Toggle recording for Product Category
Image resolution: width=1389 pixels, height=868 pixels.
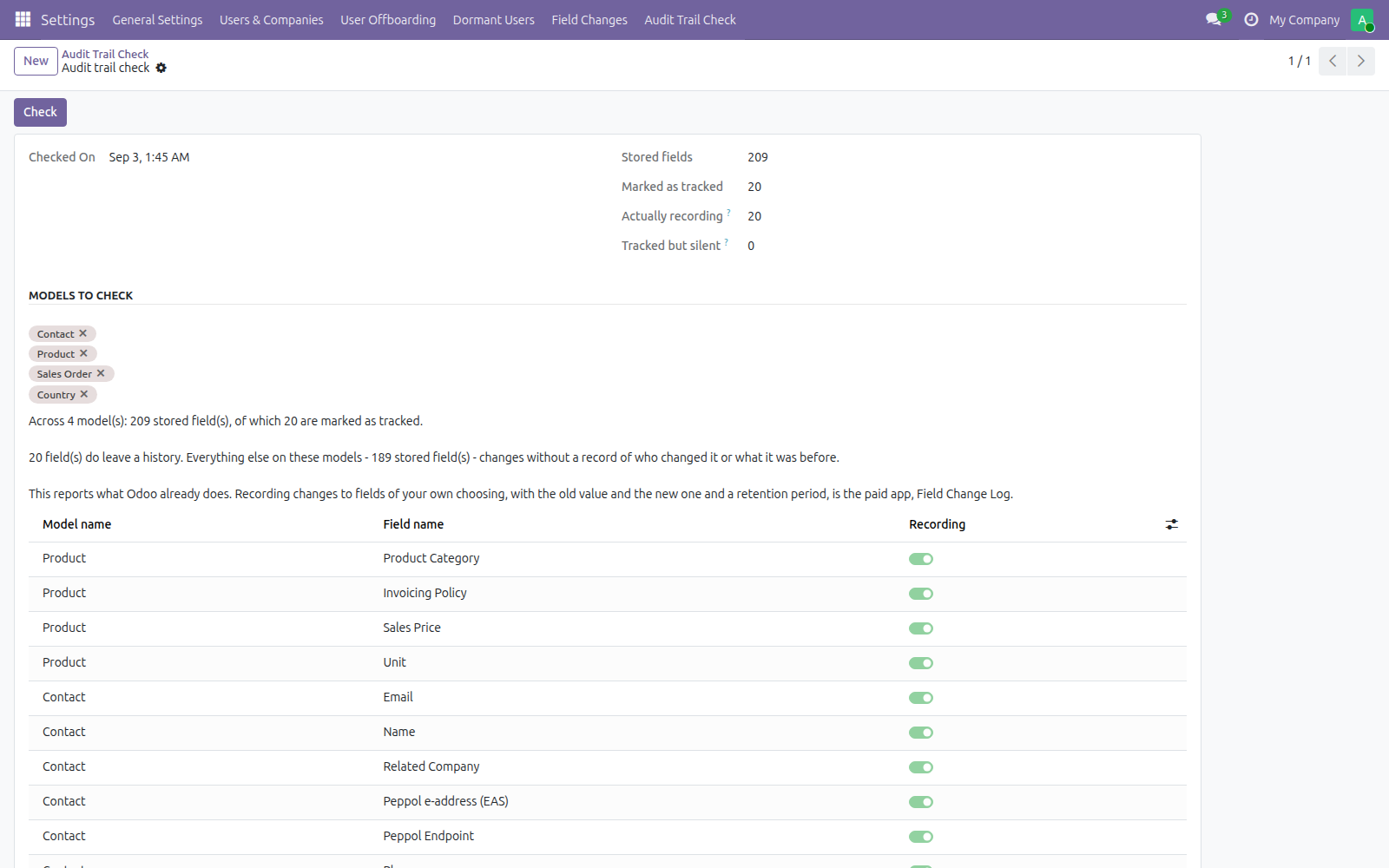click(921, 559)
